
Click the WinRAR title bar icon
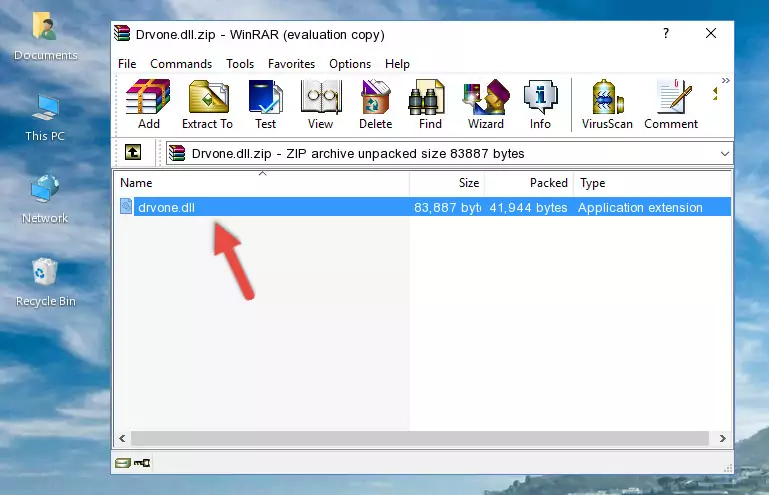pyautogui.click(x=122, y=33)
